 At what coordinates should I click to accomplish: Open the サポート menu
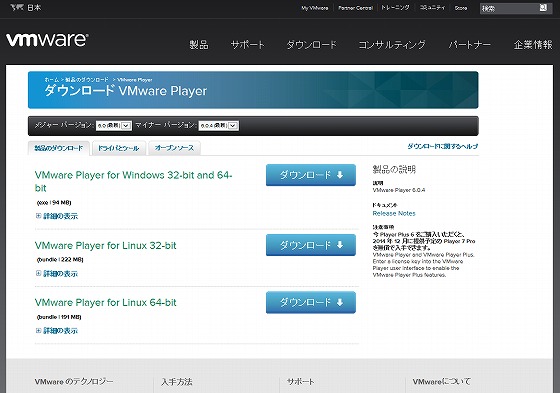[248, 45]
